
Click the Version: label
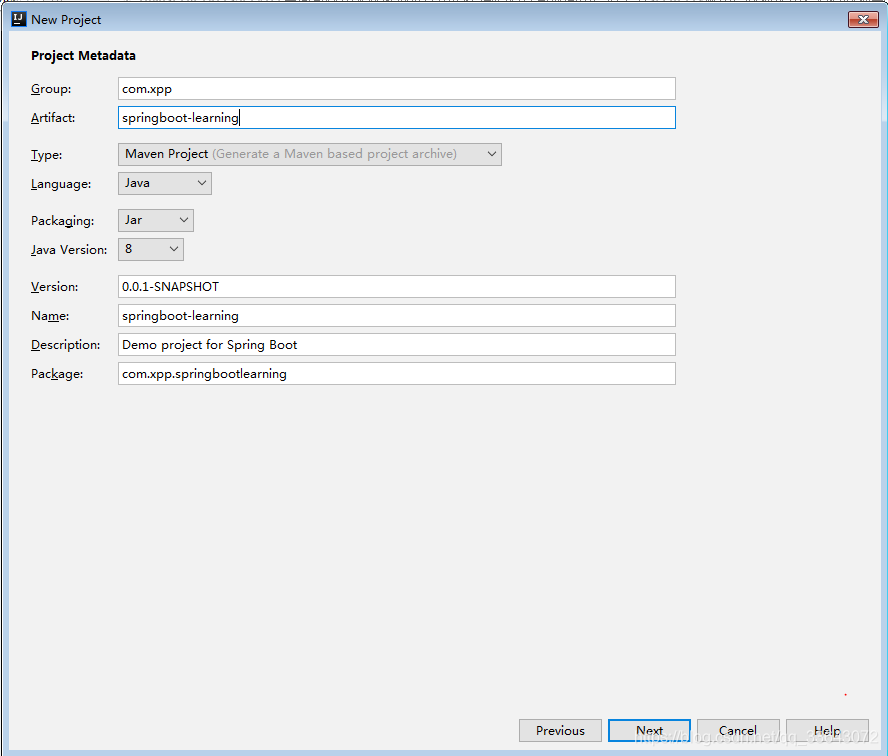coord(55,287)
